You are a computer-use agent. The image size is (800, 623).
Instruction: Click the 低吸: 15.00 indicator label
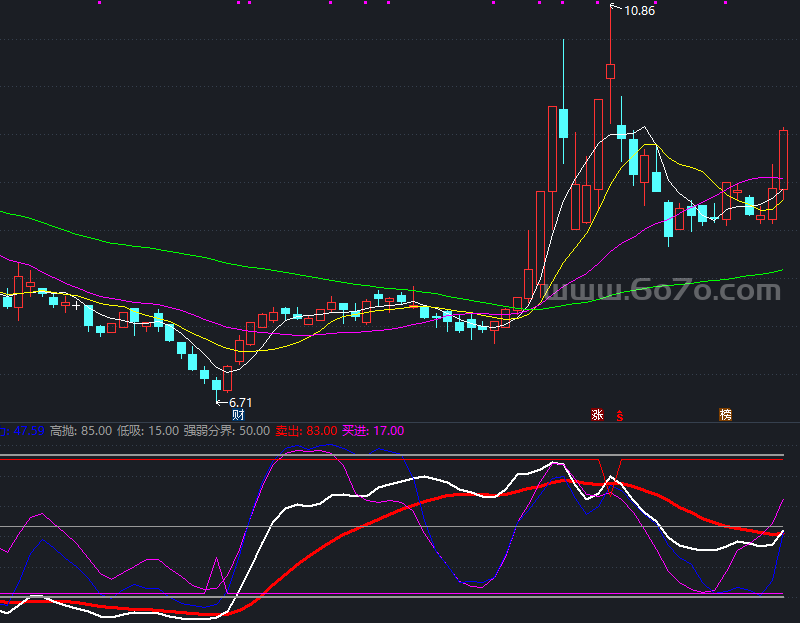click(x=148, y=431)
